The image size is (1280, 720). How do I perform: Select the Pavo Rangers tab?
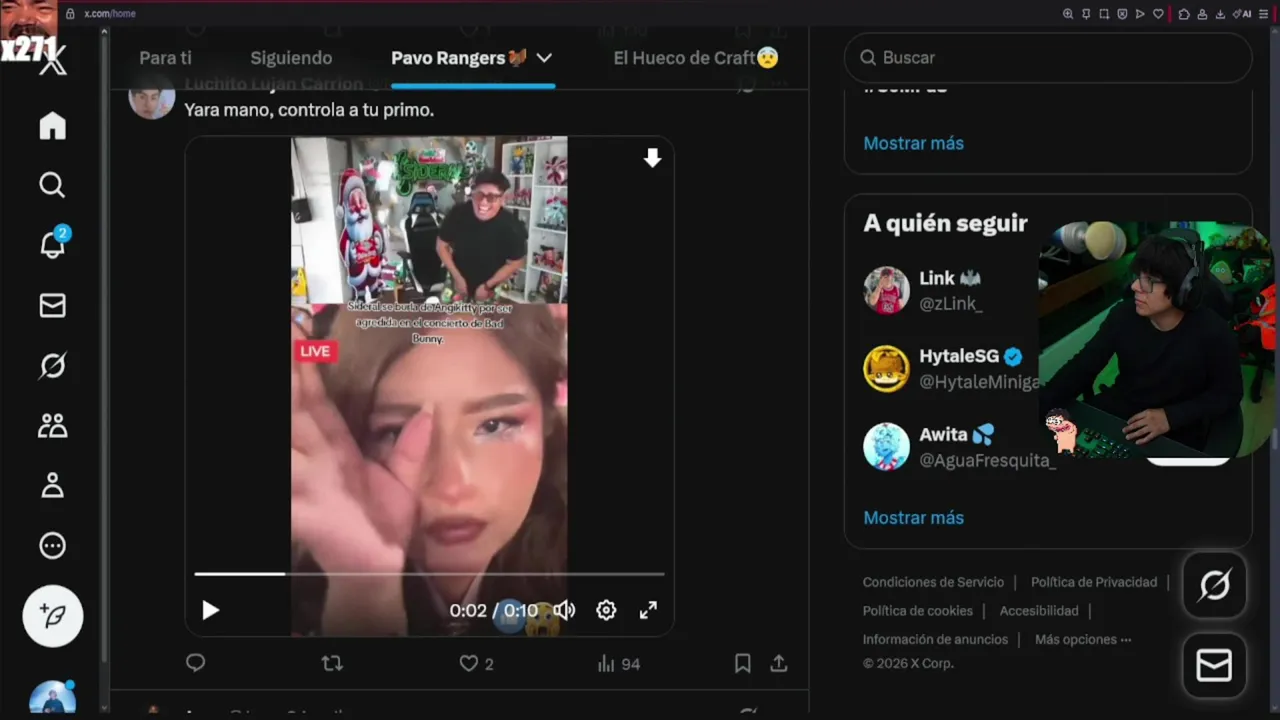(x=459, y=58)
